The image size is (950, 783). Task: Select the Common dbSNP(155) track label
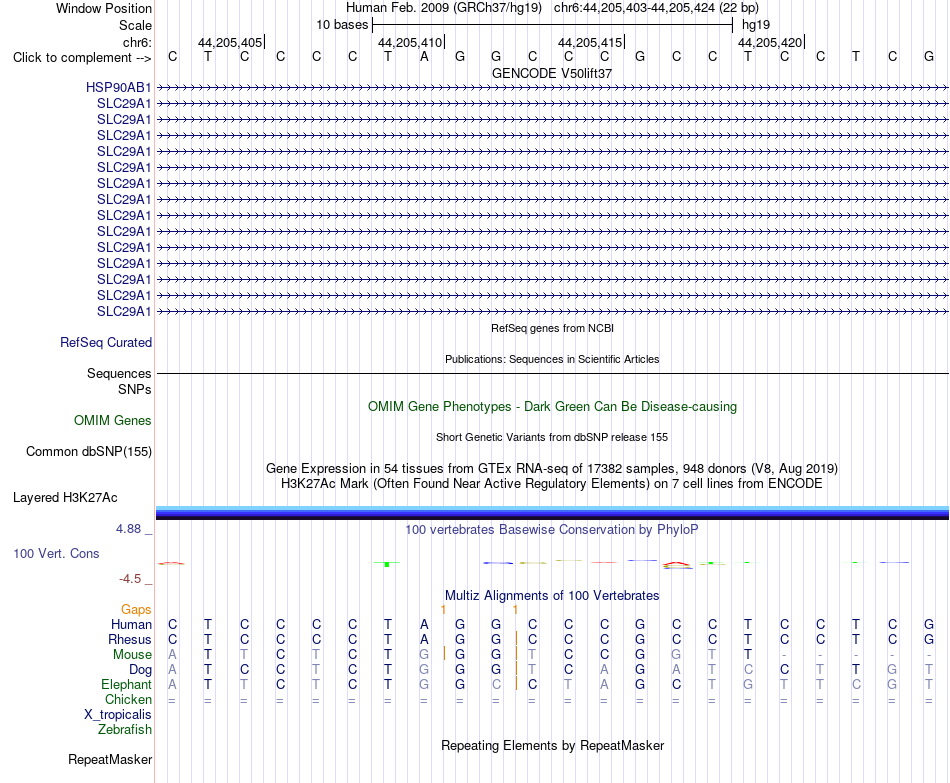[89, 451]
